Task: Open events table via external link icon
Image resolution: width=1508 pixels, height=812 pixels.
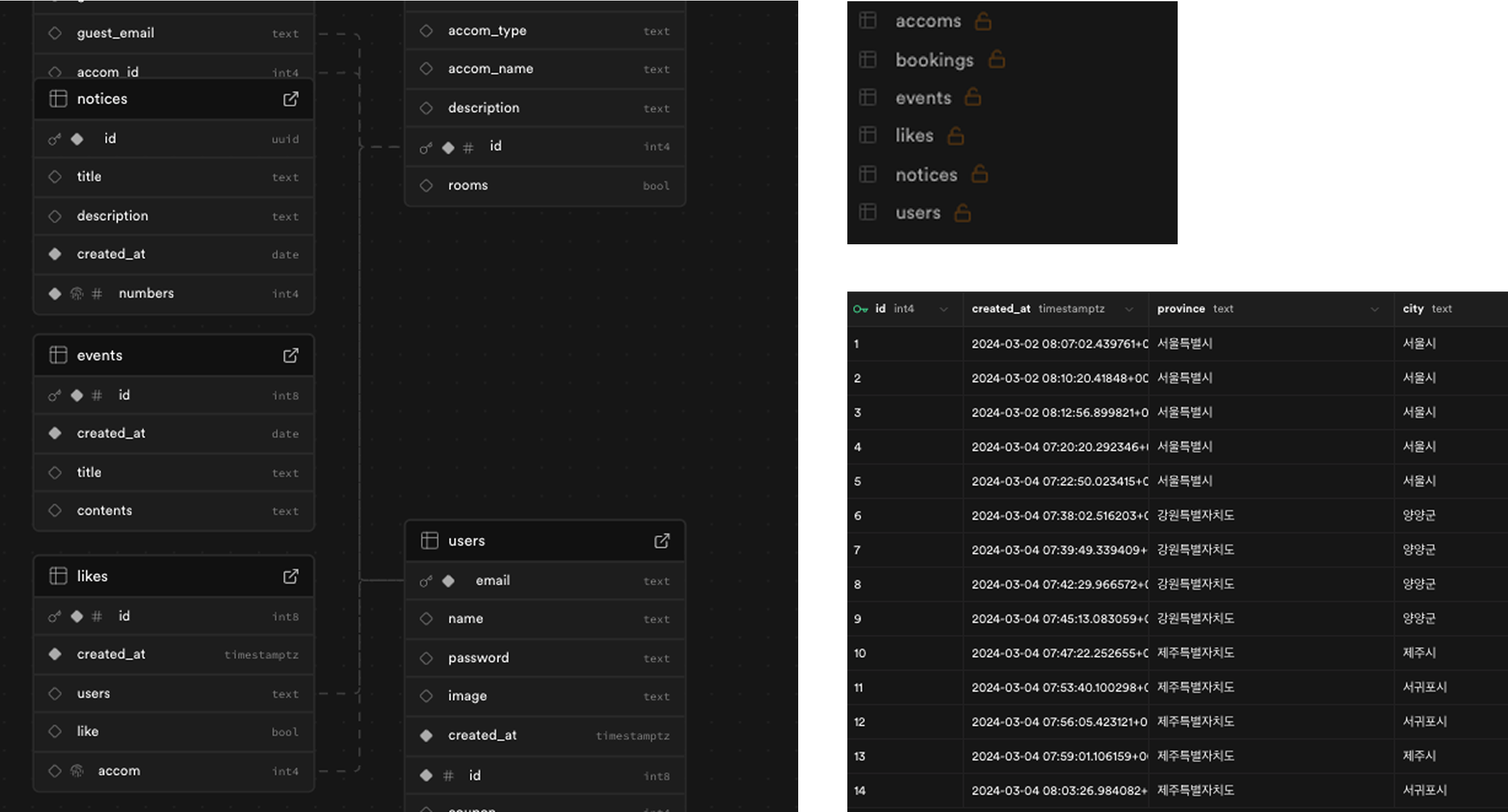Action: [x=290, y=355]
